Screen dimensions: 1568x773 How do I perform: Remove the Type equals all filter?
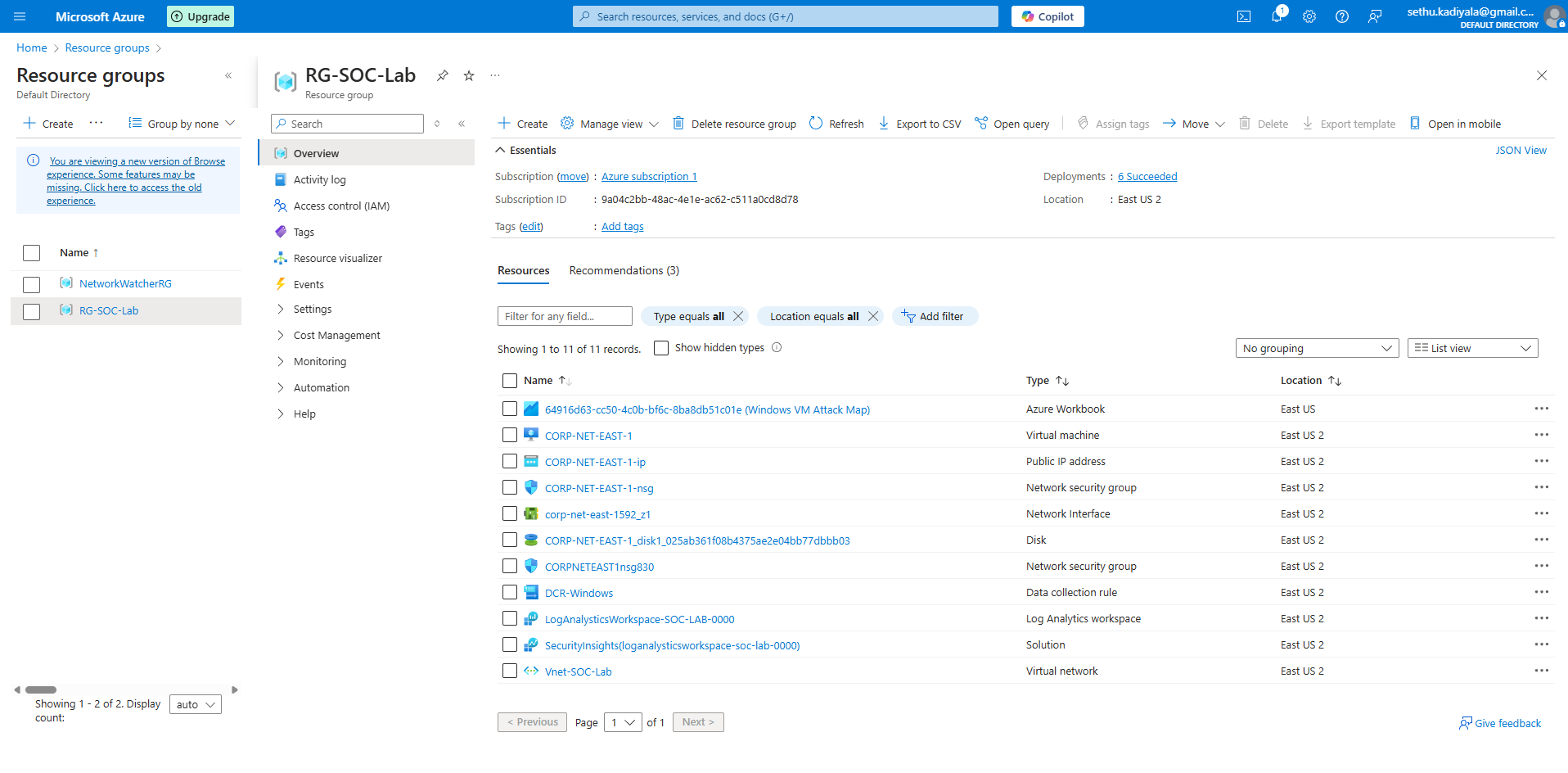tap(738, 316)
